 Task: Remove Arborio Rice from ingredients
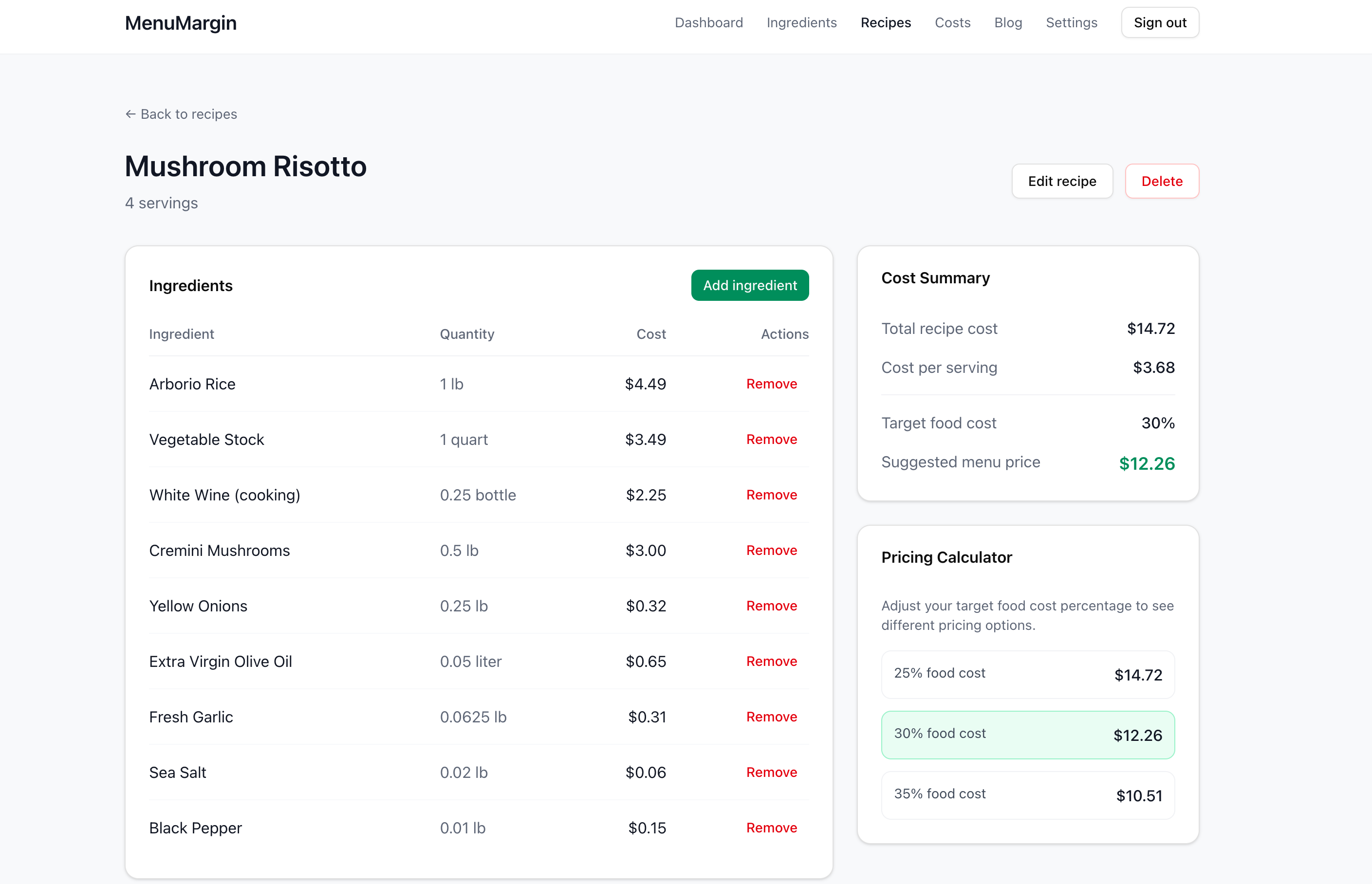(x=772, y=384)
